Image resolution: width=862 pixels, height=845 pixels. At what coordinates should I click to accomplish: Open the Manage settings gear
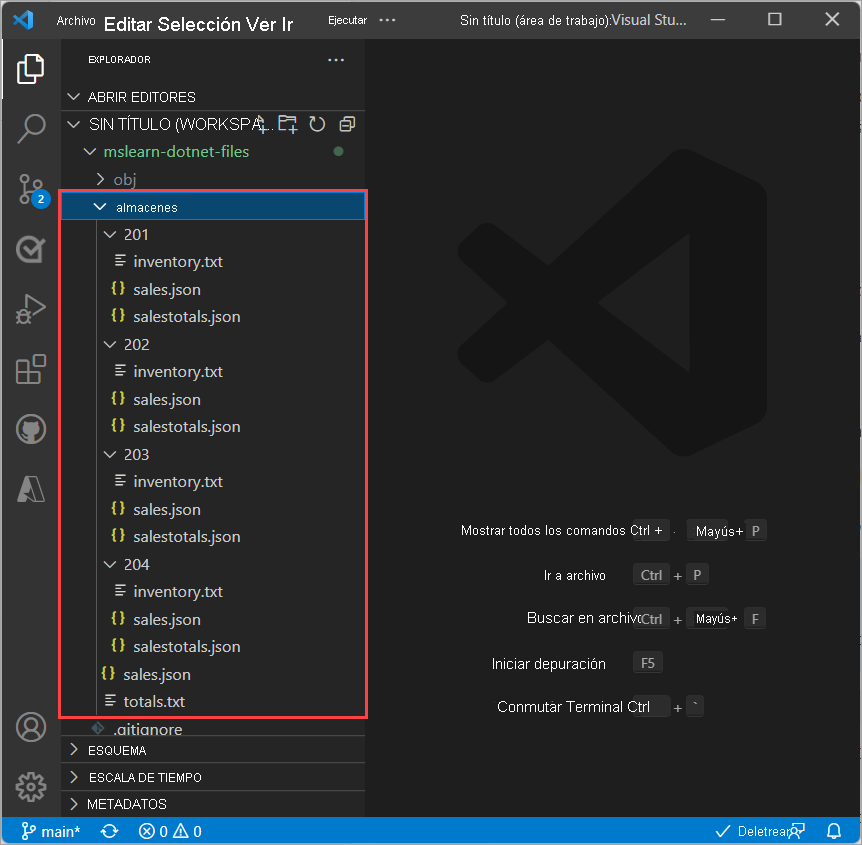[x=31, y=785]
